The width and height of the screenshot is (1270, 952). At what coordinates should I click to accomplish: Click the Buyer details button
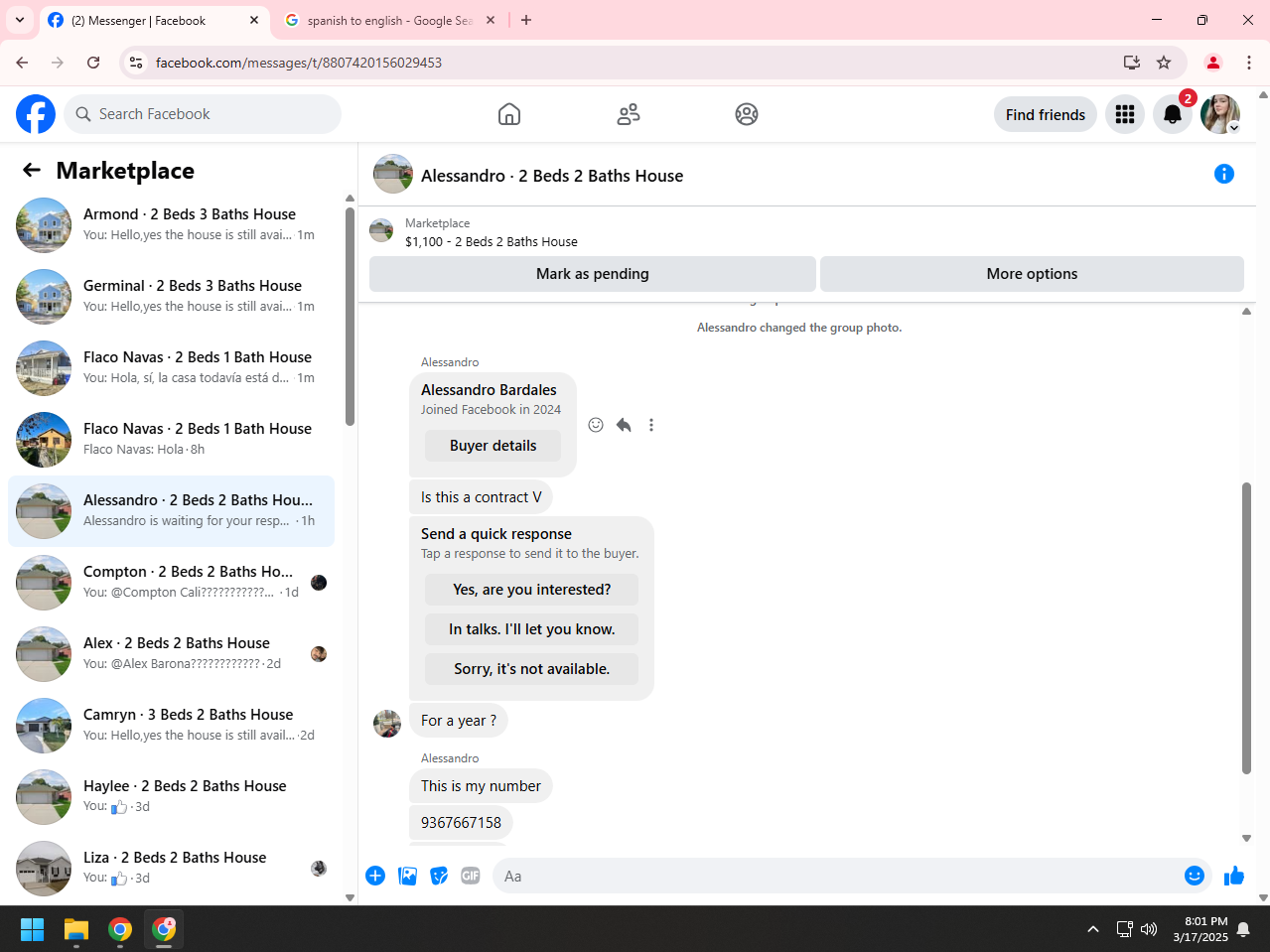point(493,446)
